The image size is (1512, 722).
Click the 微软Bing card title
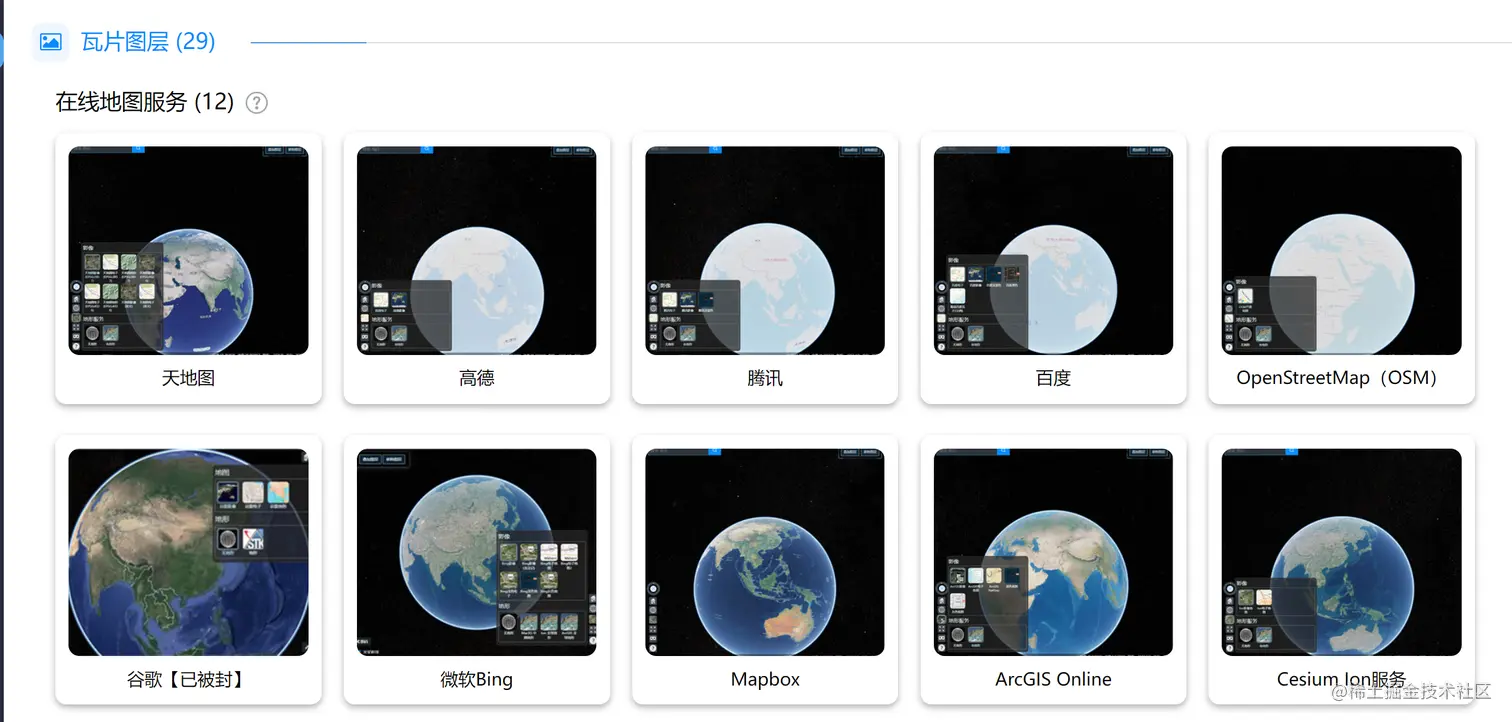tap(476, 680)
